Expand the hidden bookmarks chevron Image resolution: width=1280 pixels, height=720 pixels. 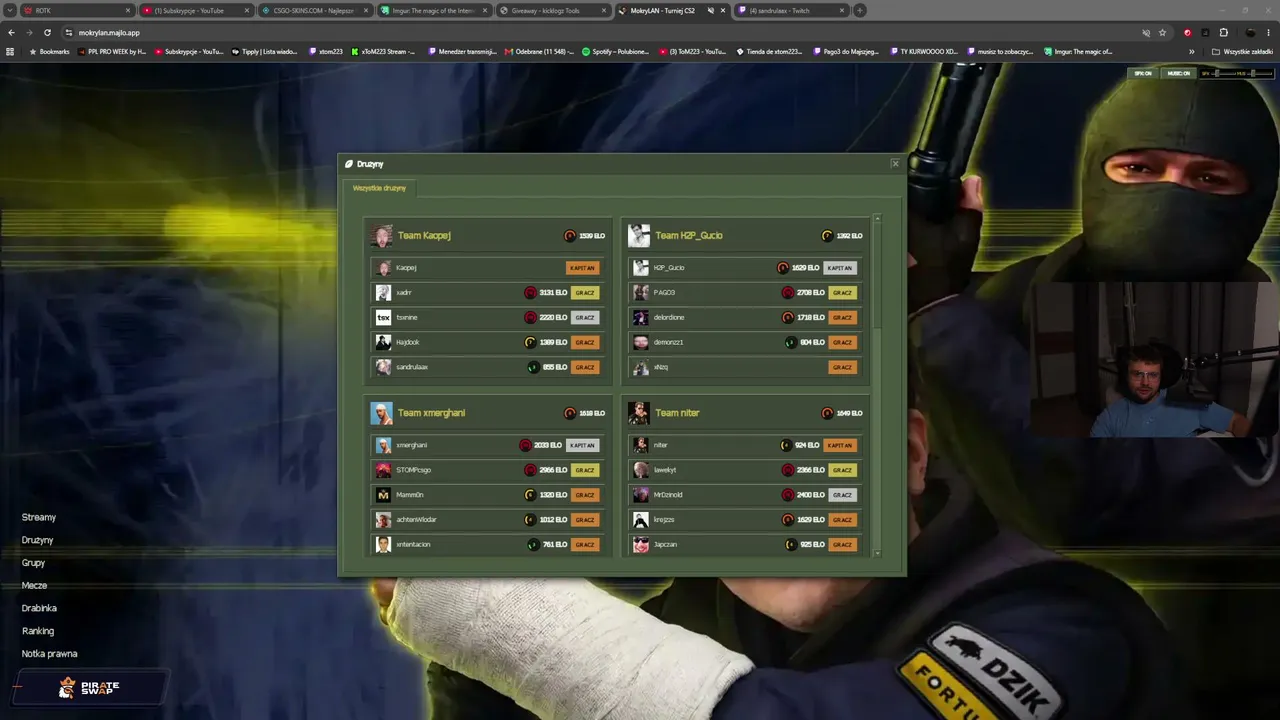pos(1191,51)
